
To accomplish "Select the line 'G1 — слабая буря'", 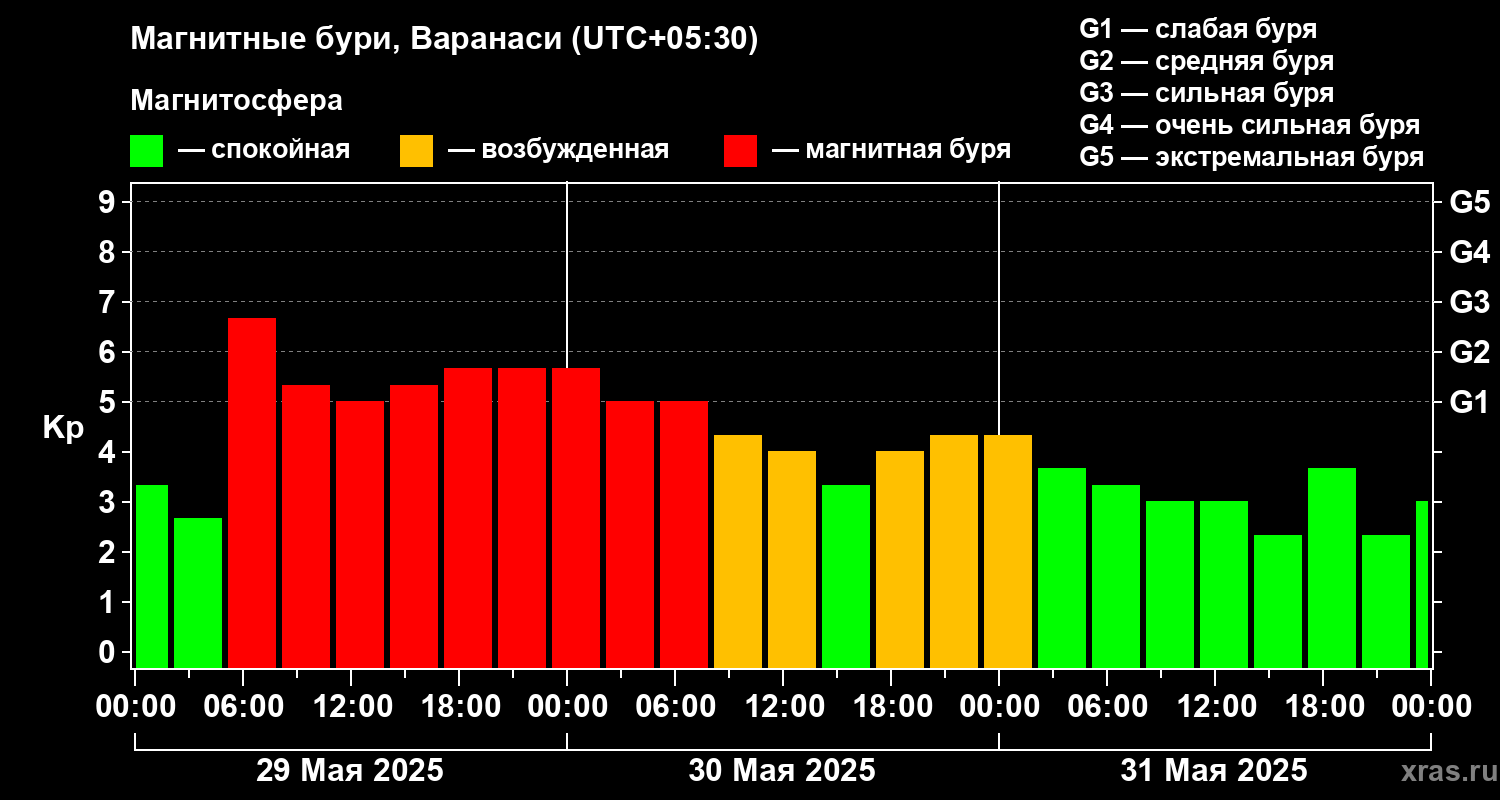I will 1198,29.
